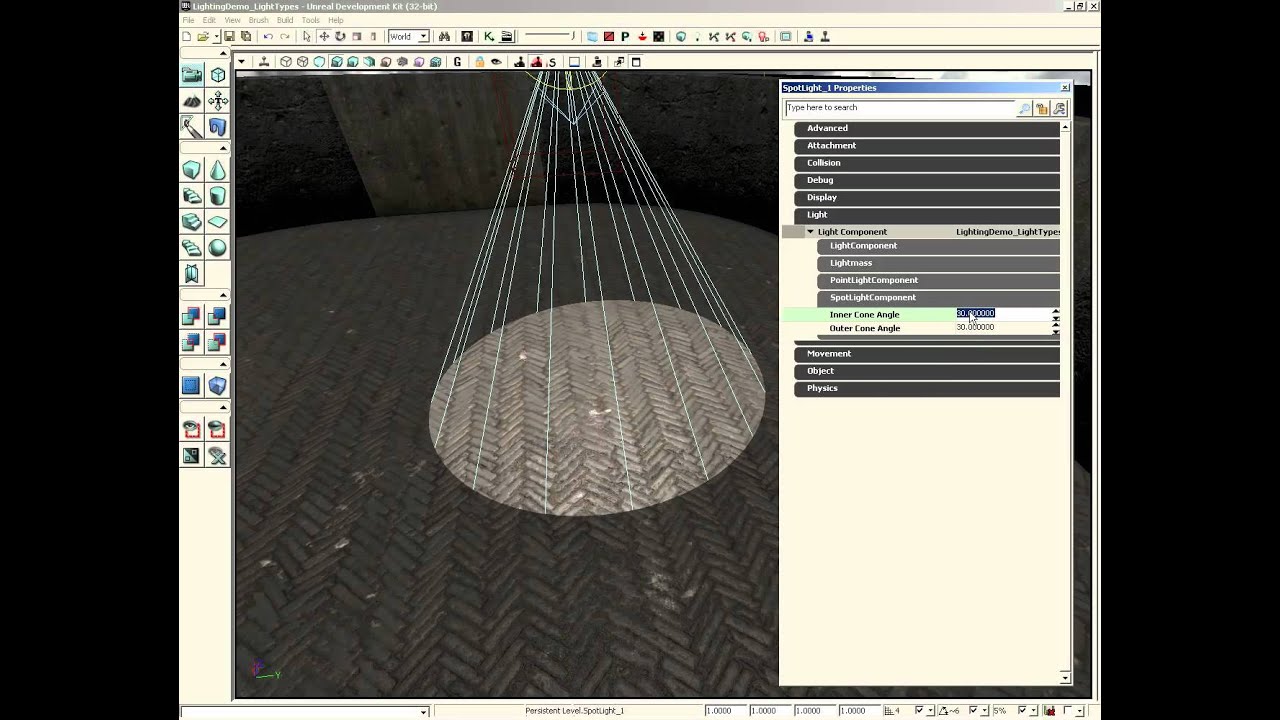
Task: Open the File menu
Action: (x=188, y=20)
